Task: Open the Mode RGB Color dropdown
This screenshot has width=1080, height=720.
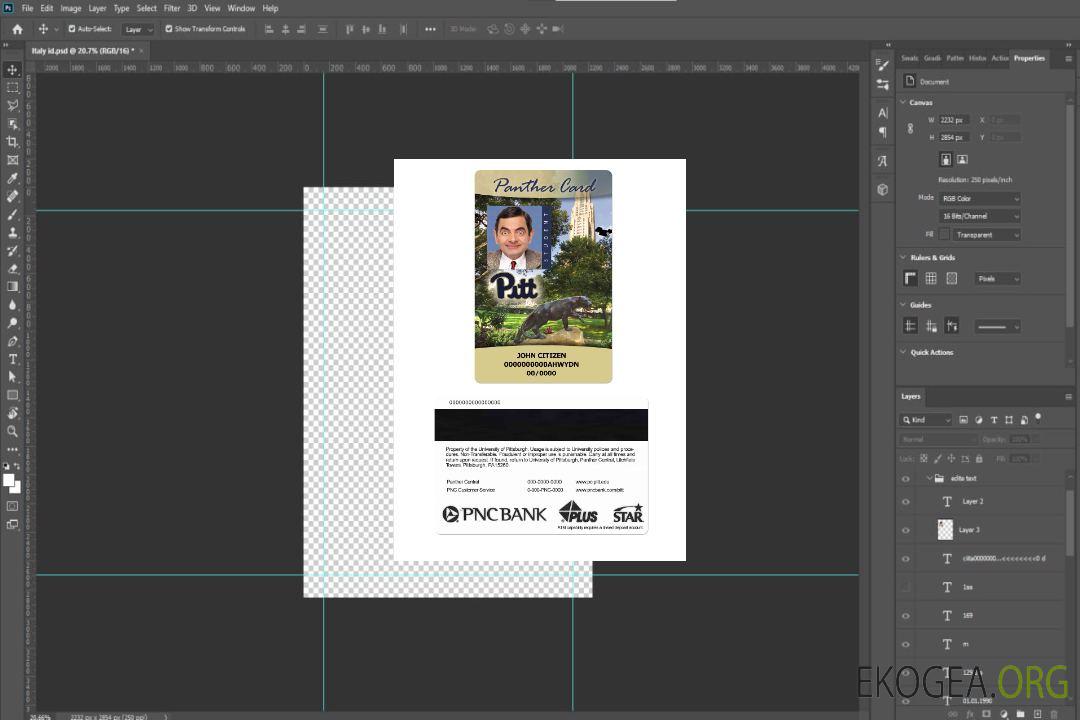Action: (979, 198)
